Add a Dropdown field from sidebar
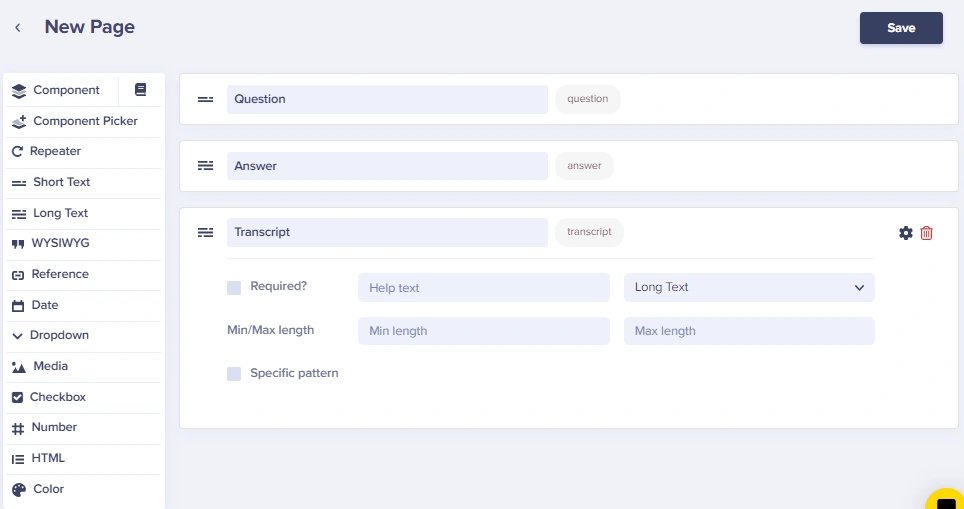The image size is (964, 509). point(84,336)
